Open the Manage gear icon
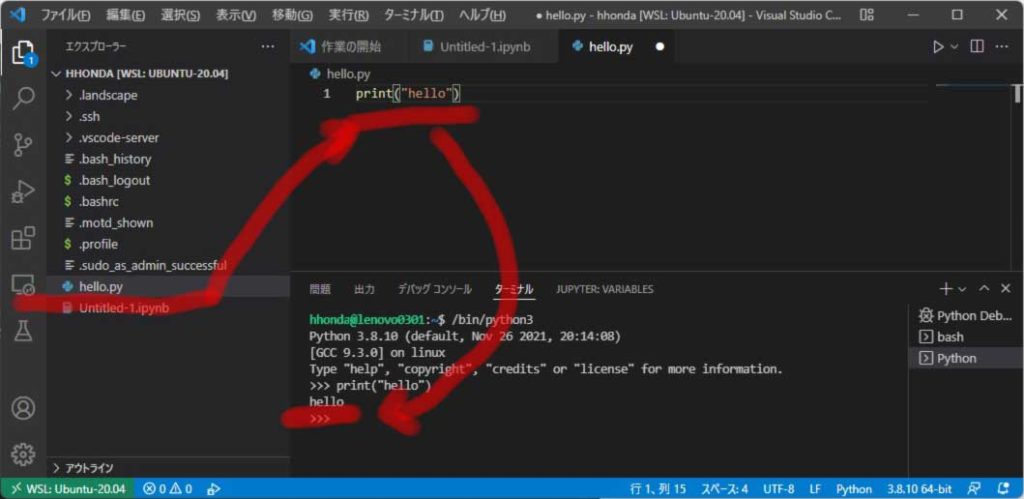 click(22, 453)
